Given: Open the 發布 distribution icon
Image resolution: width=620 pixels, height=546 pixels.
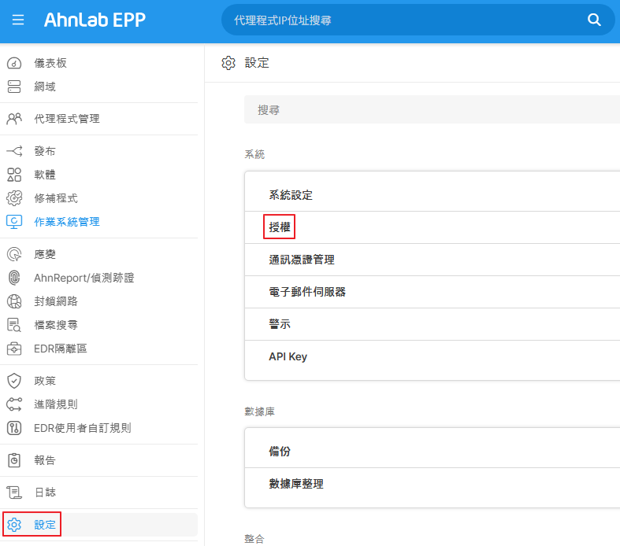Looking at the screenshot, I should [x=14, y=151].
